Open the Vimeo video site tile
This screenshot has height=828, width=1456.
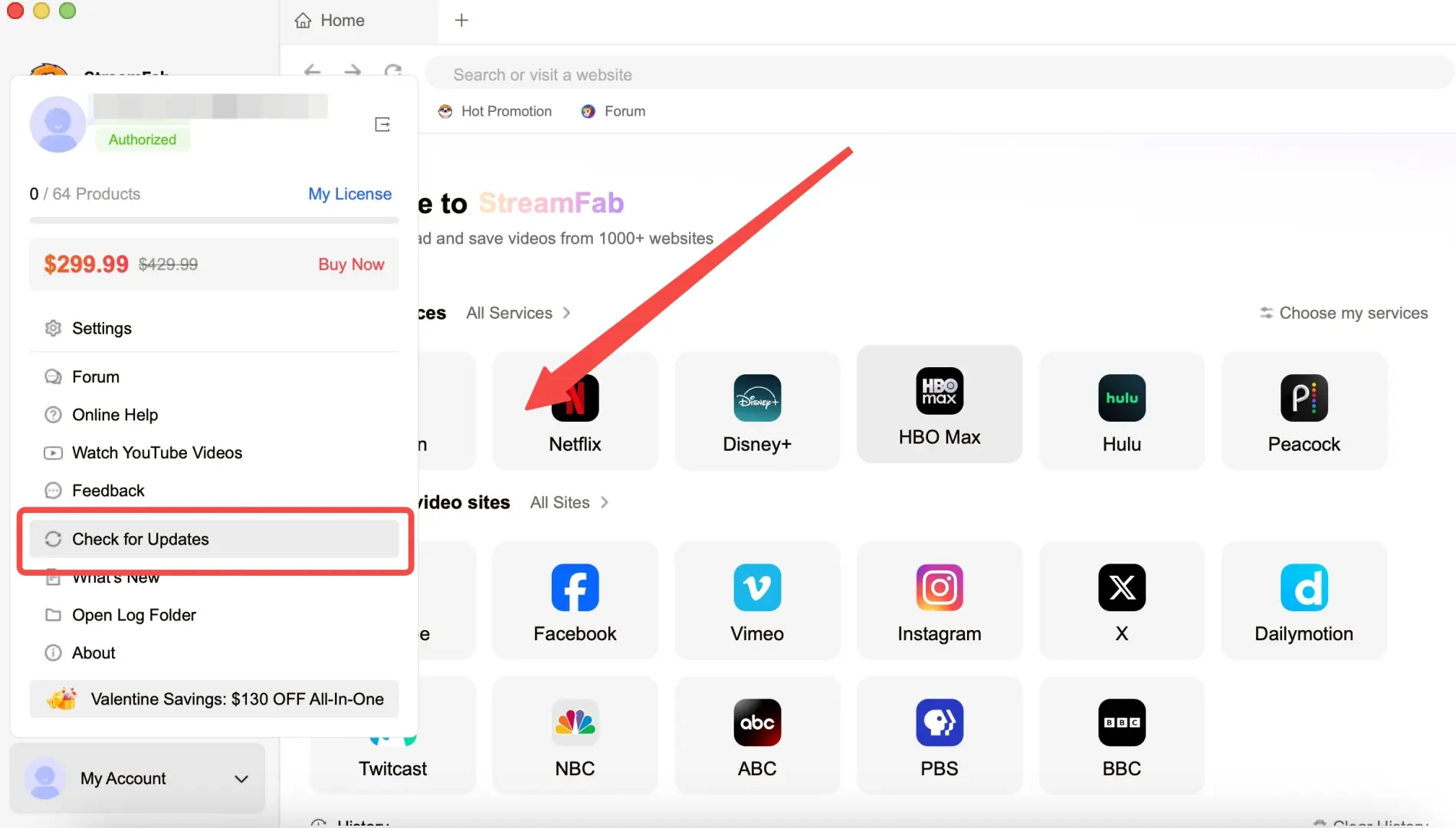pos(757,600)
